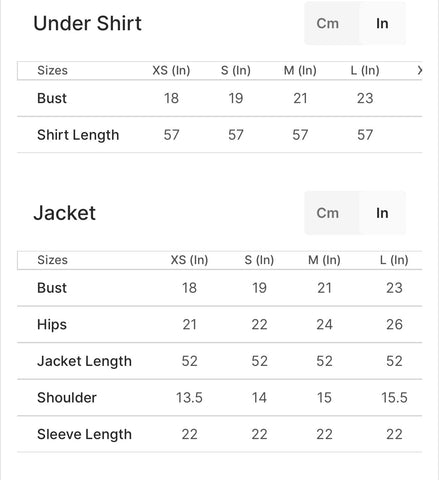Click the 15.5 L shoulder value
Image resolution: width=439 pixels, height=480 pixels.
pyautogui.click(x=394, y=398)
